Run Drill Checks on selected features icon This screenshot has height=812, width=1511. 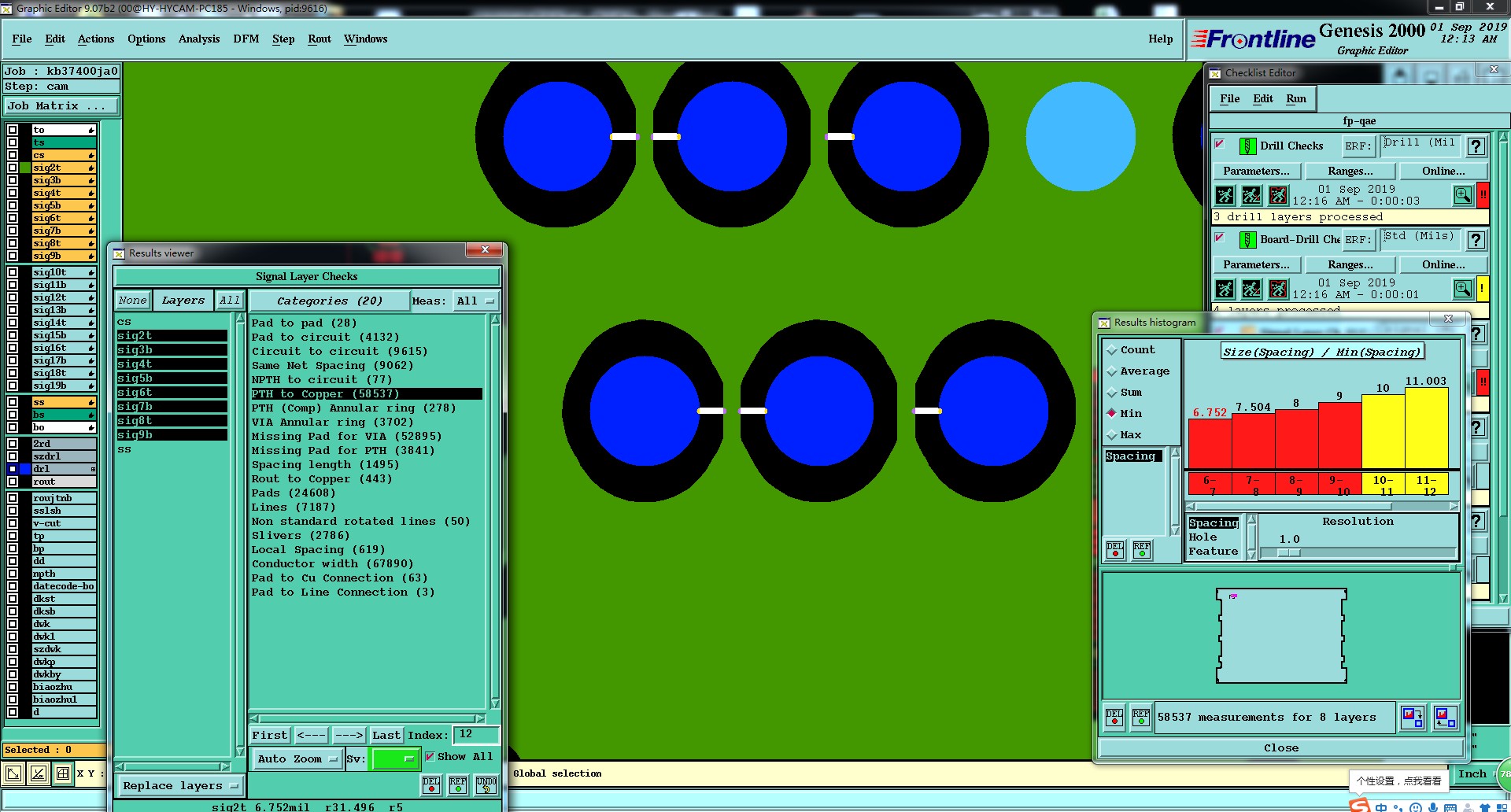click(1251, 195)
